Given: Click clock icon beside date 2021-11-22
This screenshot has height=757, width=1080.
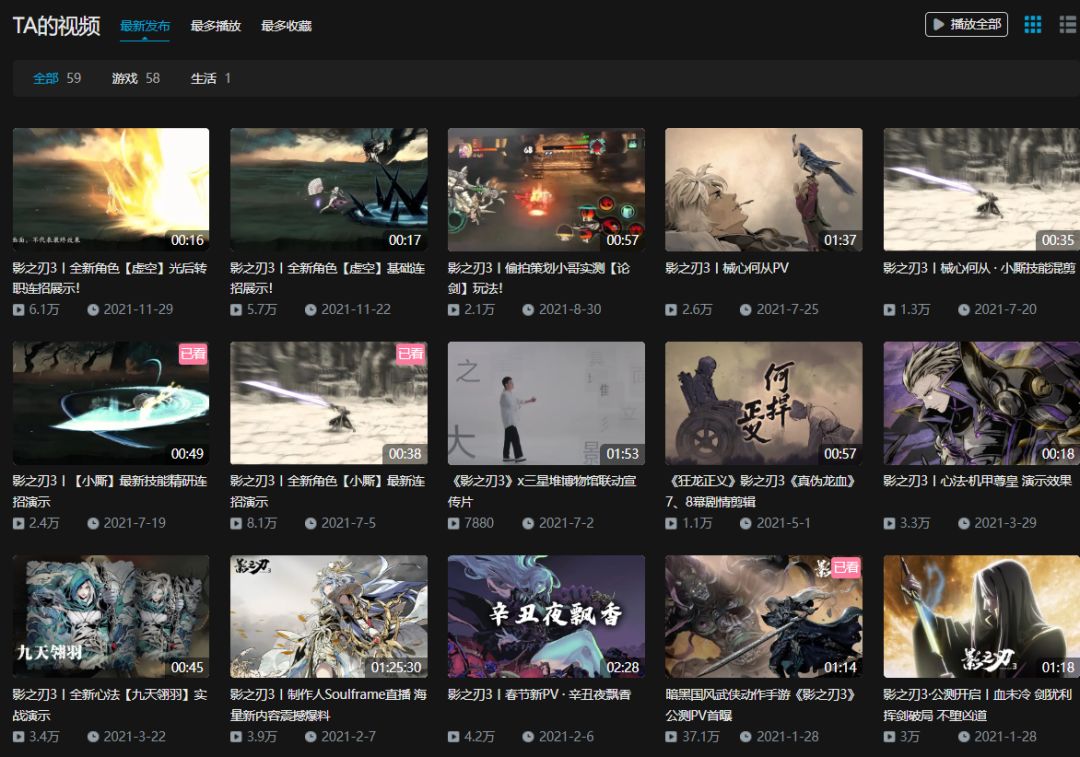Looking at the screenshot, I should click(x=311, y=310).
